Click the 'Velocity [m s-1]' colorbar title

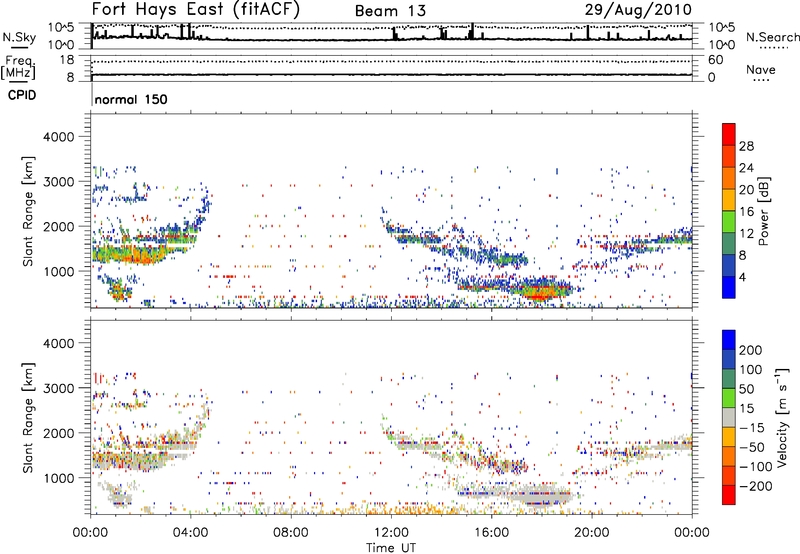tap(781, 417)
